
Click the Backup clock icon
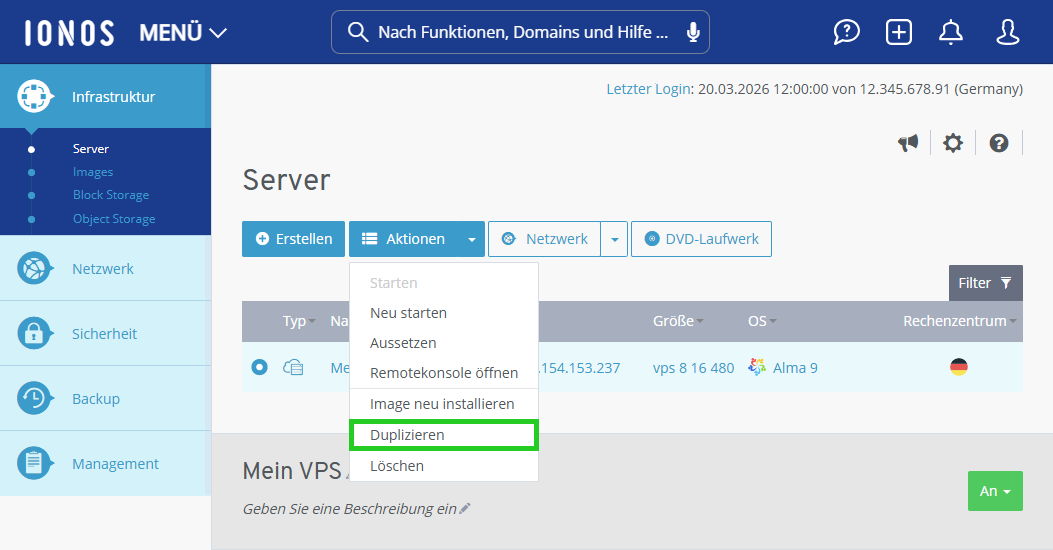(x=34, y=399)
